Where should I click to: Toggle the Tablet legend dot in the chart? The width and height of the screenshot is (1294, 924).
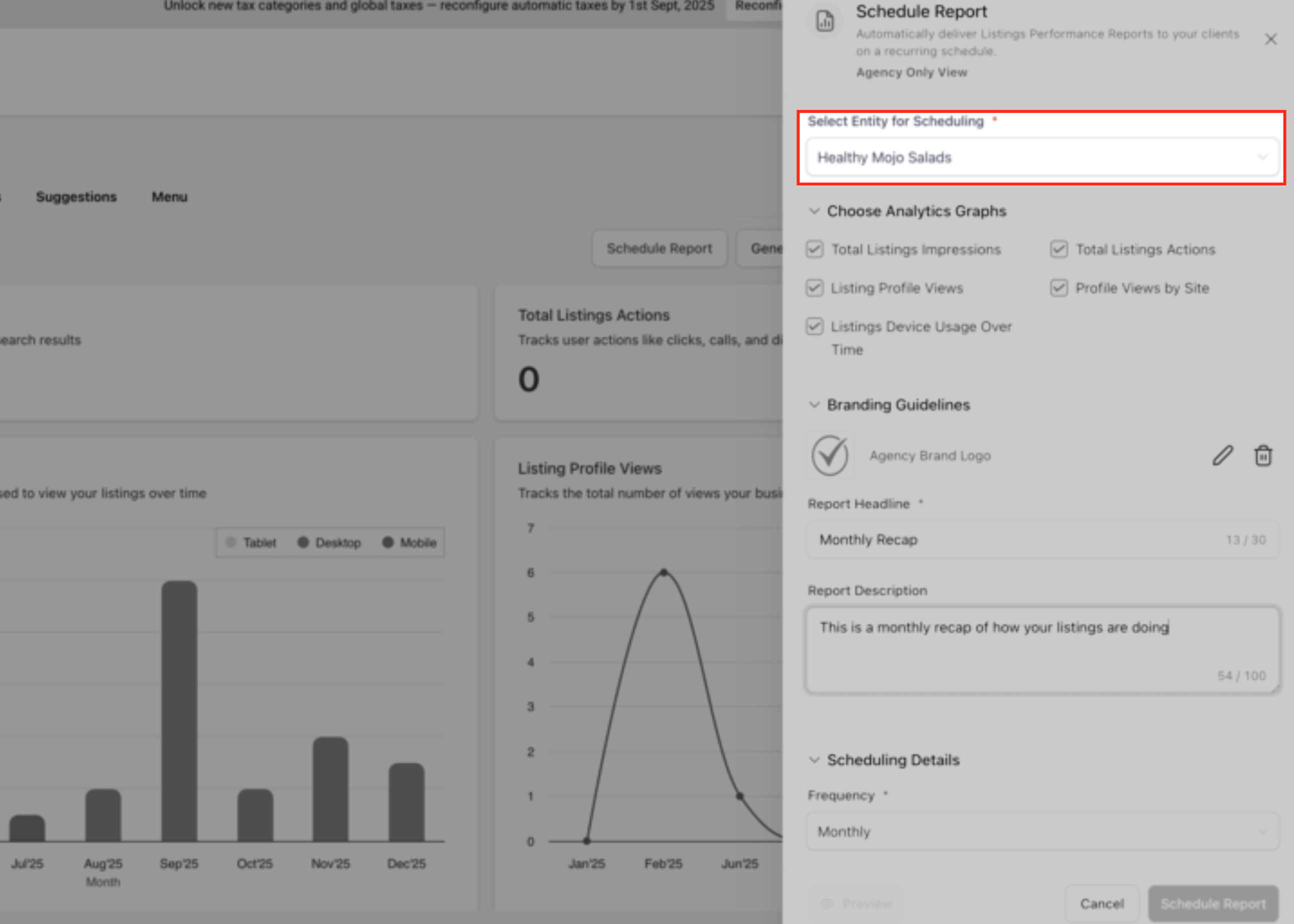(x=231, y=542)
